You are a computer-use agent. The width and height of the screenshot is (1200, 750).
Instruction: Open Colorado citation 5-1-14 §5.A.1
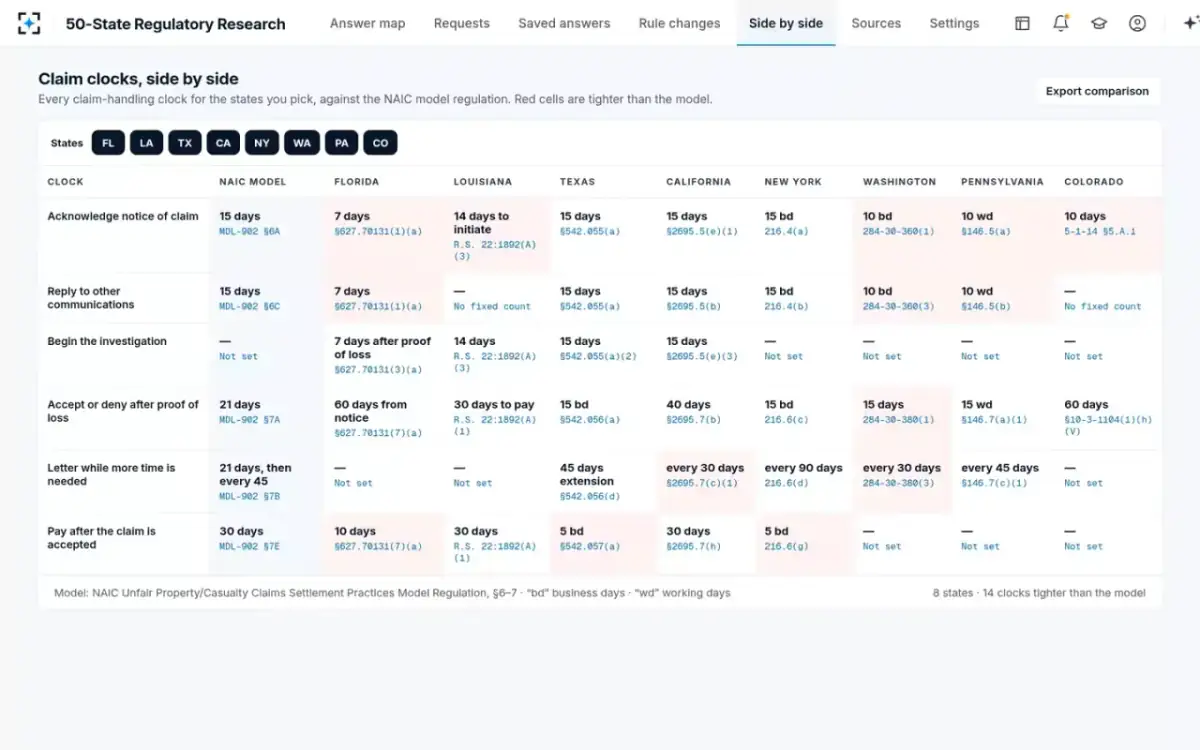(x=1100, y=231)
